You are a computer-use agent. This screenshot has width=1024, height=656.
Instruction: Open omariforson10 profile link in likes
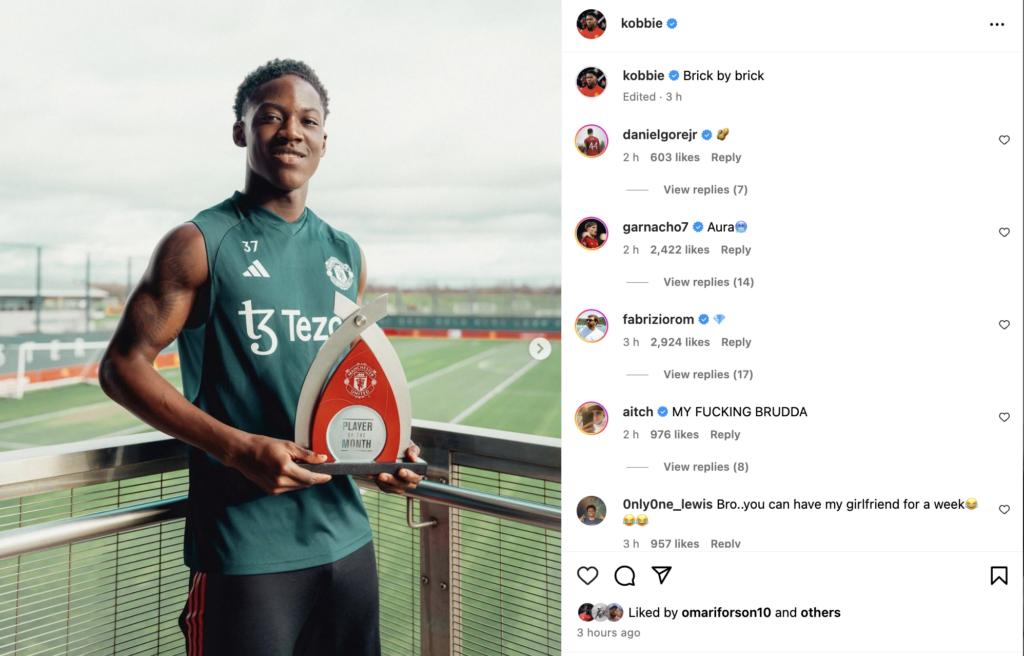pos(726,612)
